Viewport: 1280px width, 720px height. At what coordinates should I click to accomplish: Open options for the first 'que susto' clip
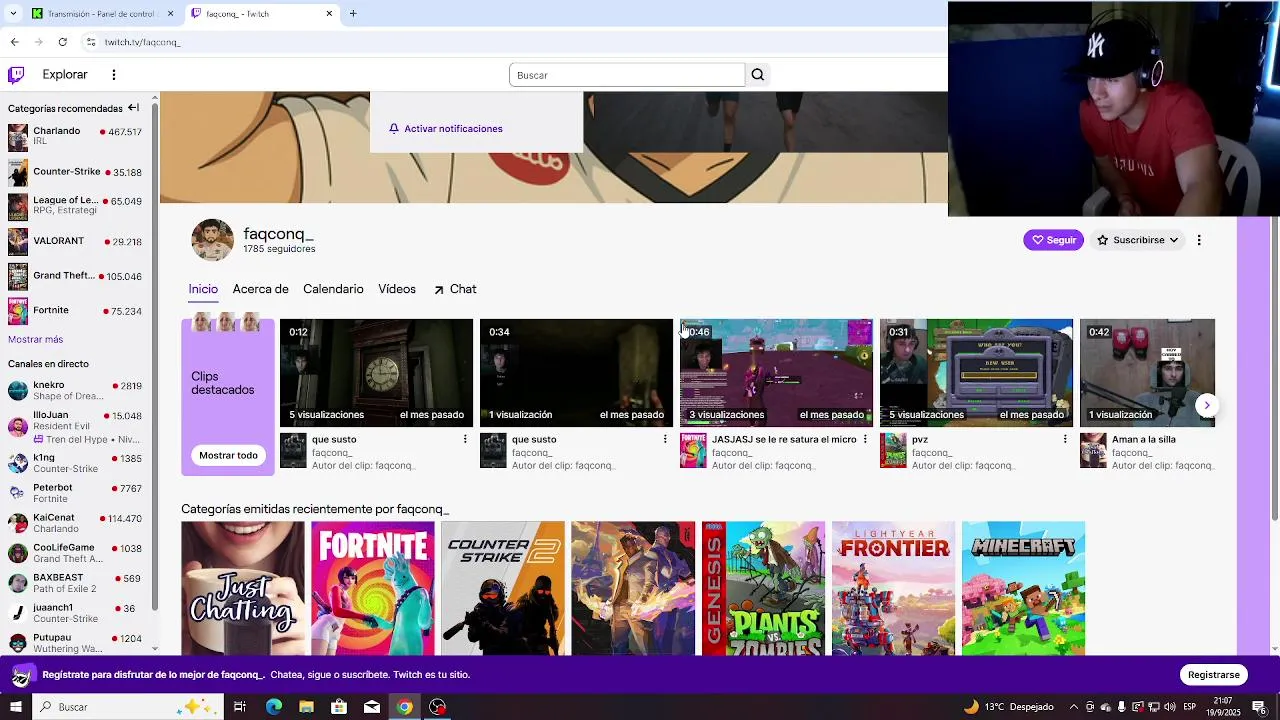click(x=465, y=439)
